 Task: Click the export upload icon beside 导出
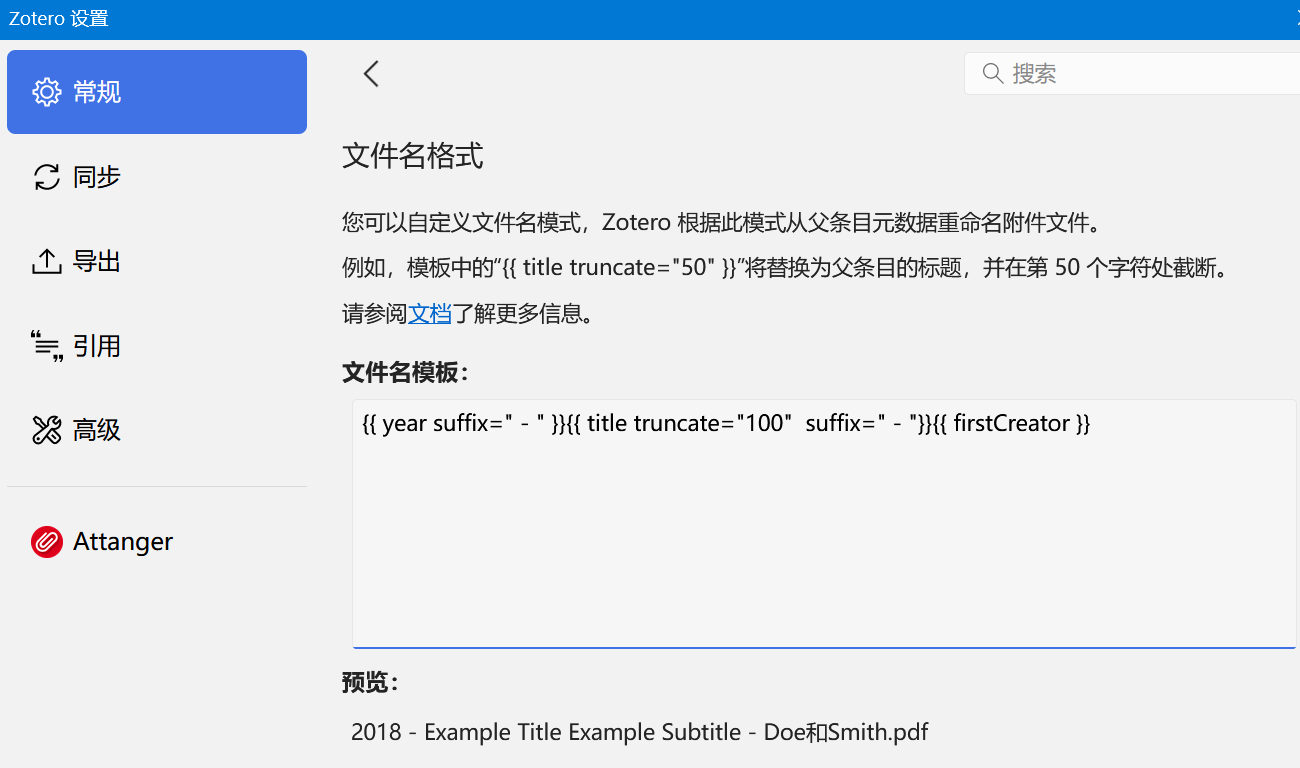(47, 262)
